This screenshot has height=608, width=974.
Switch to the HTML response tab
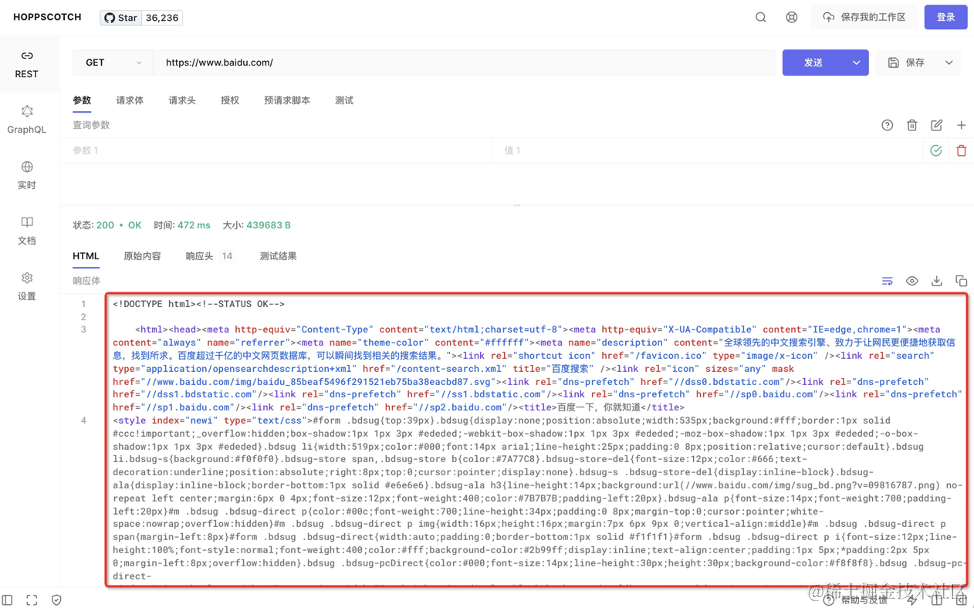point(86,256)
